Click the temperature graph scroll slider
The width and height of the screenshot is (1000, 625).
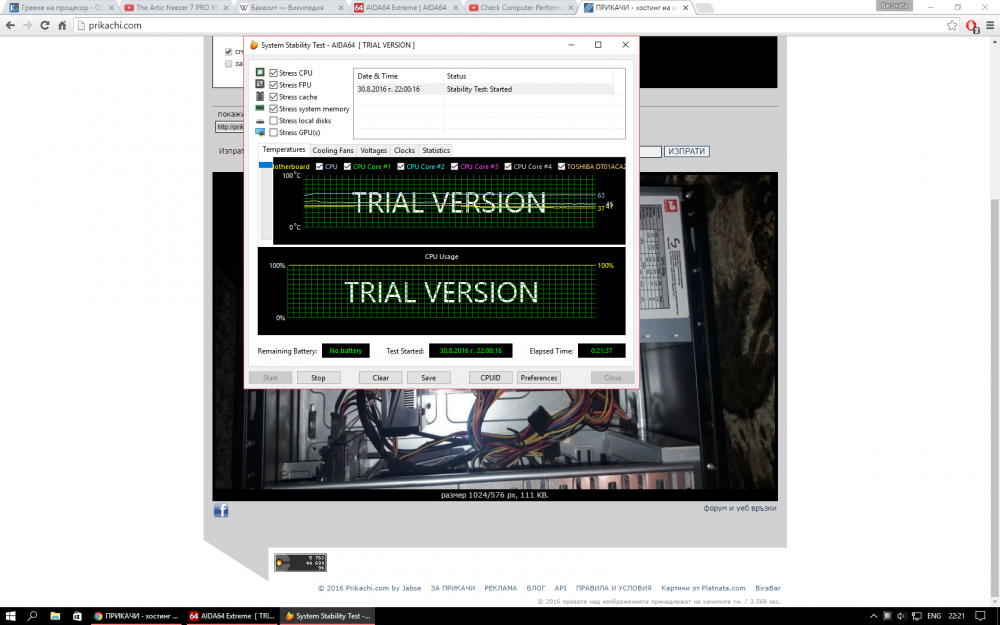tap(265, 165)
